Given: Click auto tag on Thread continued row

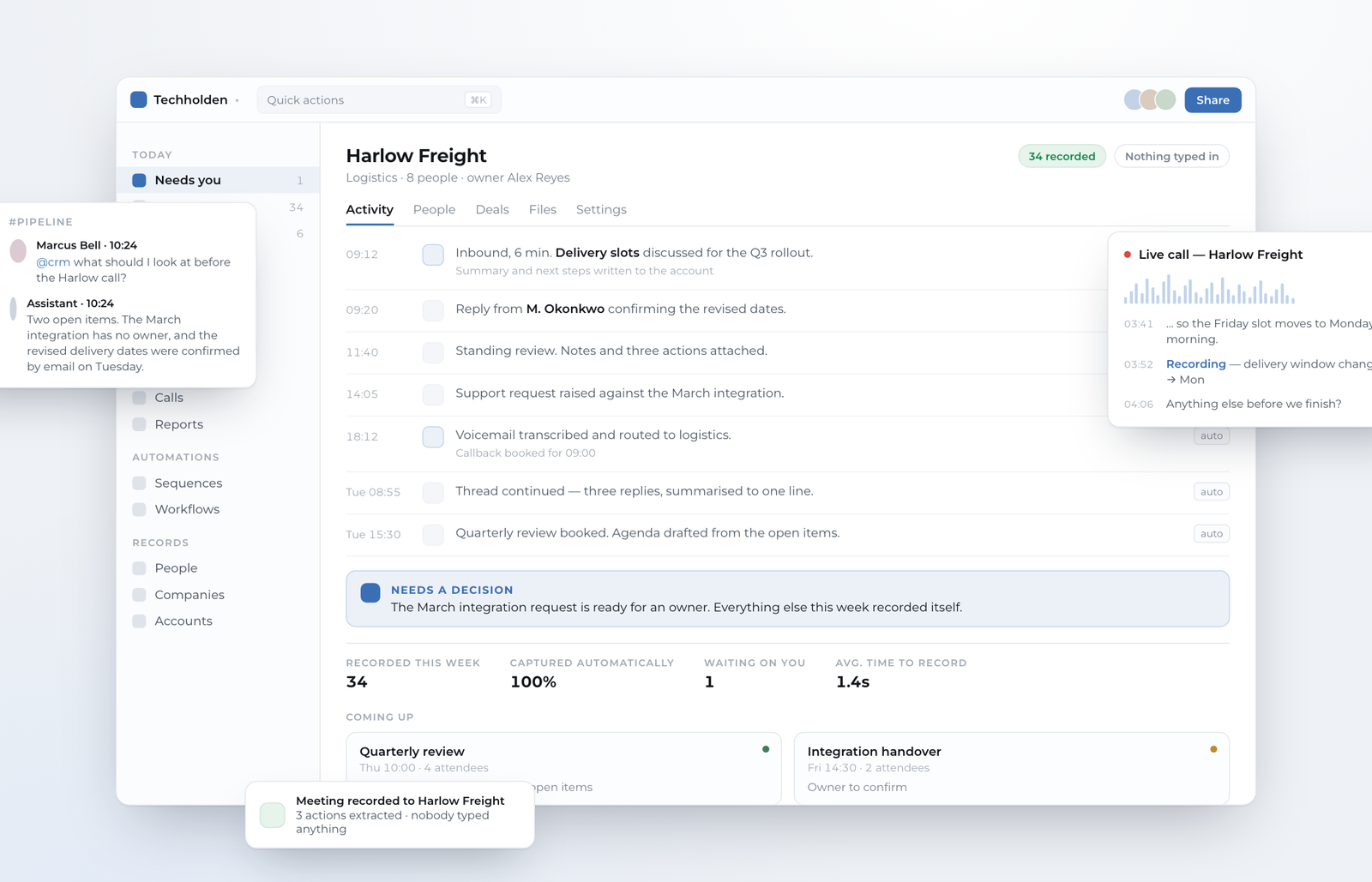Looking at the screenshot, I should coord(1212,492).
